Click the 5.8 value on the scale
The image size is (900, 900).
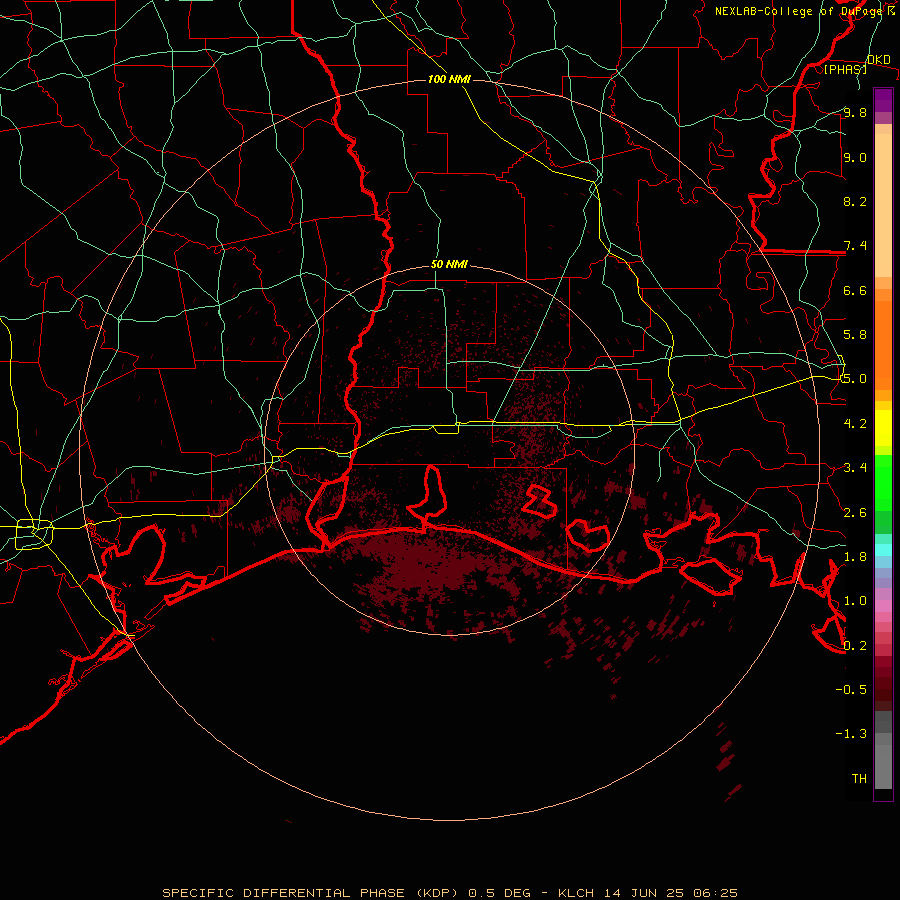tap(855, 335)
